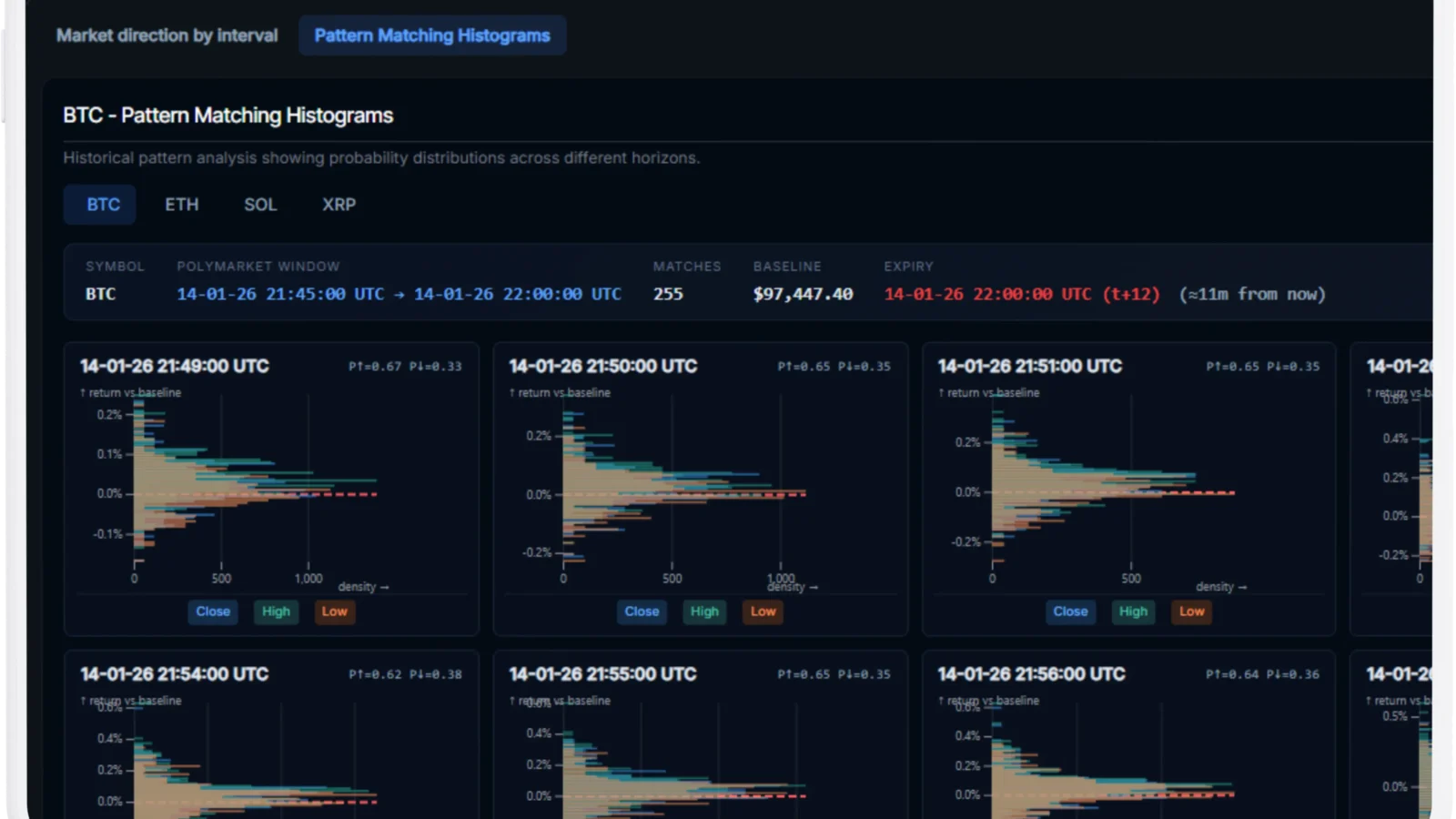Click the 'BTC - Pattern Matching Histograms' heading

pyautogui.click(x=227, y=116)
